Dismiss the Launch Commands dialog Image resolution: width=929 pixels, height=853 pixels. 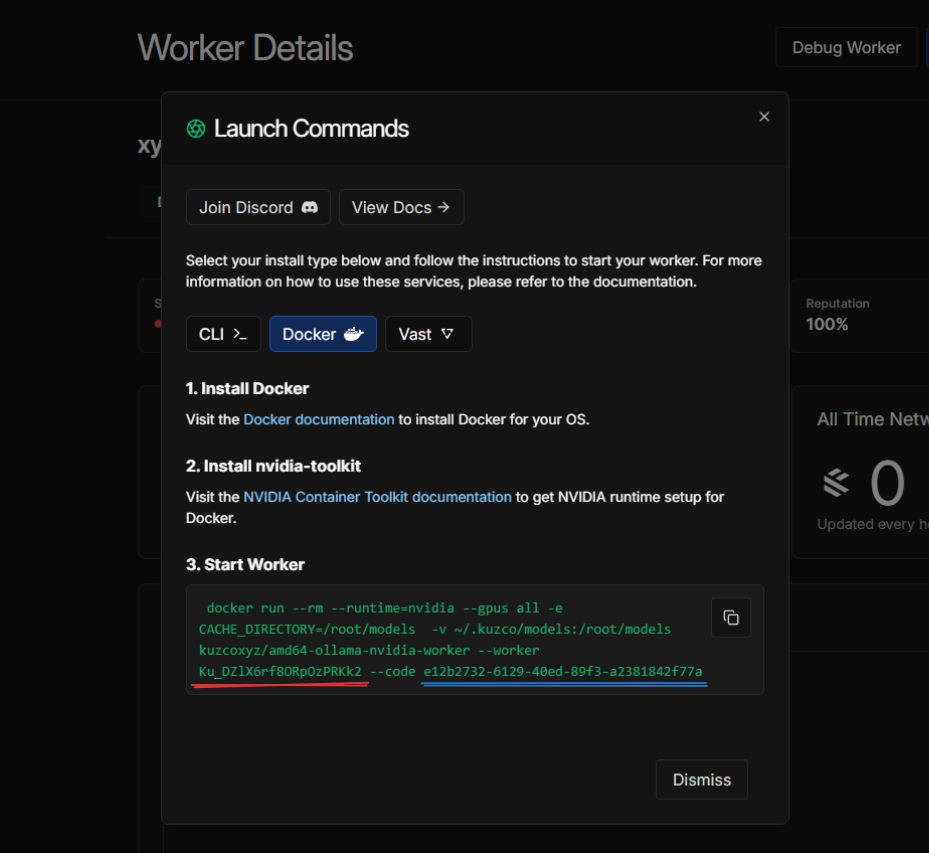[x=701, y=780]
